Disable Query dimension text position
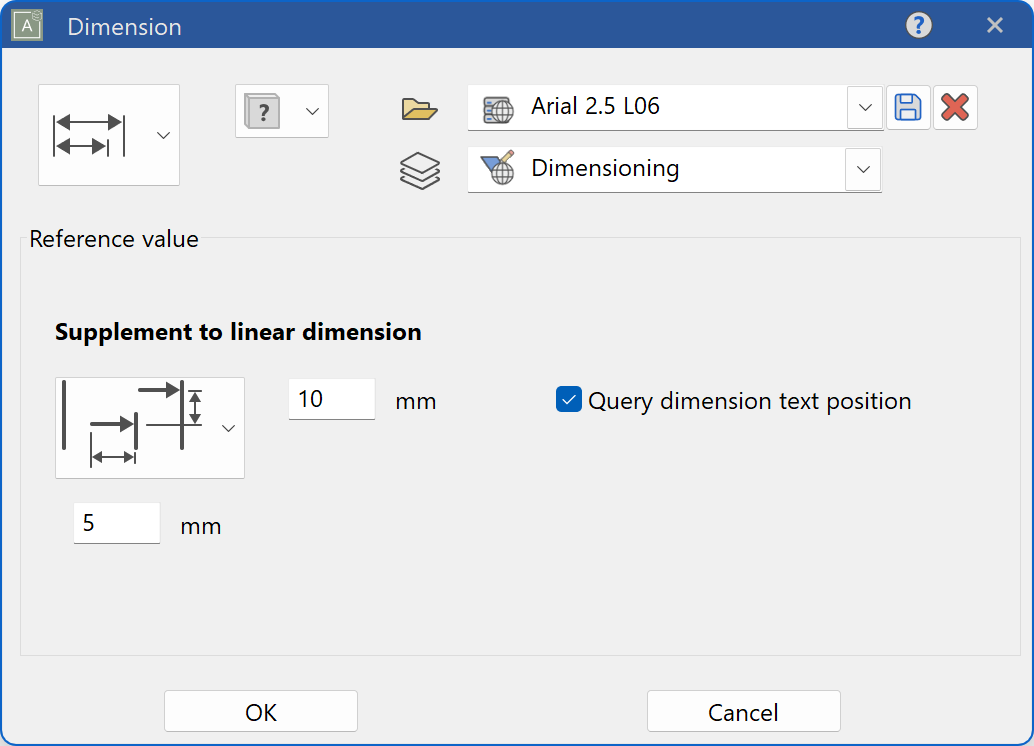Screen dimensions: 1034x746 pyautogui.click(x=568, y=400)
